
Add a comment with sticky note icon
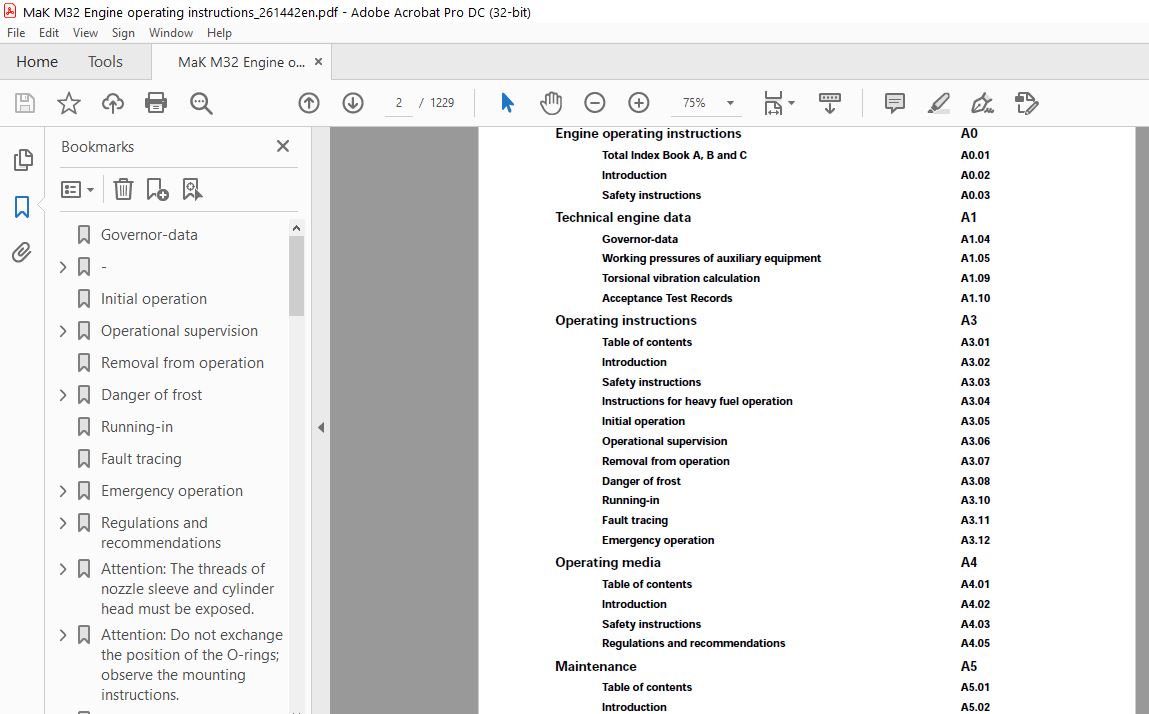(x=895, y=103)
